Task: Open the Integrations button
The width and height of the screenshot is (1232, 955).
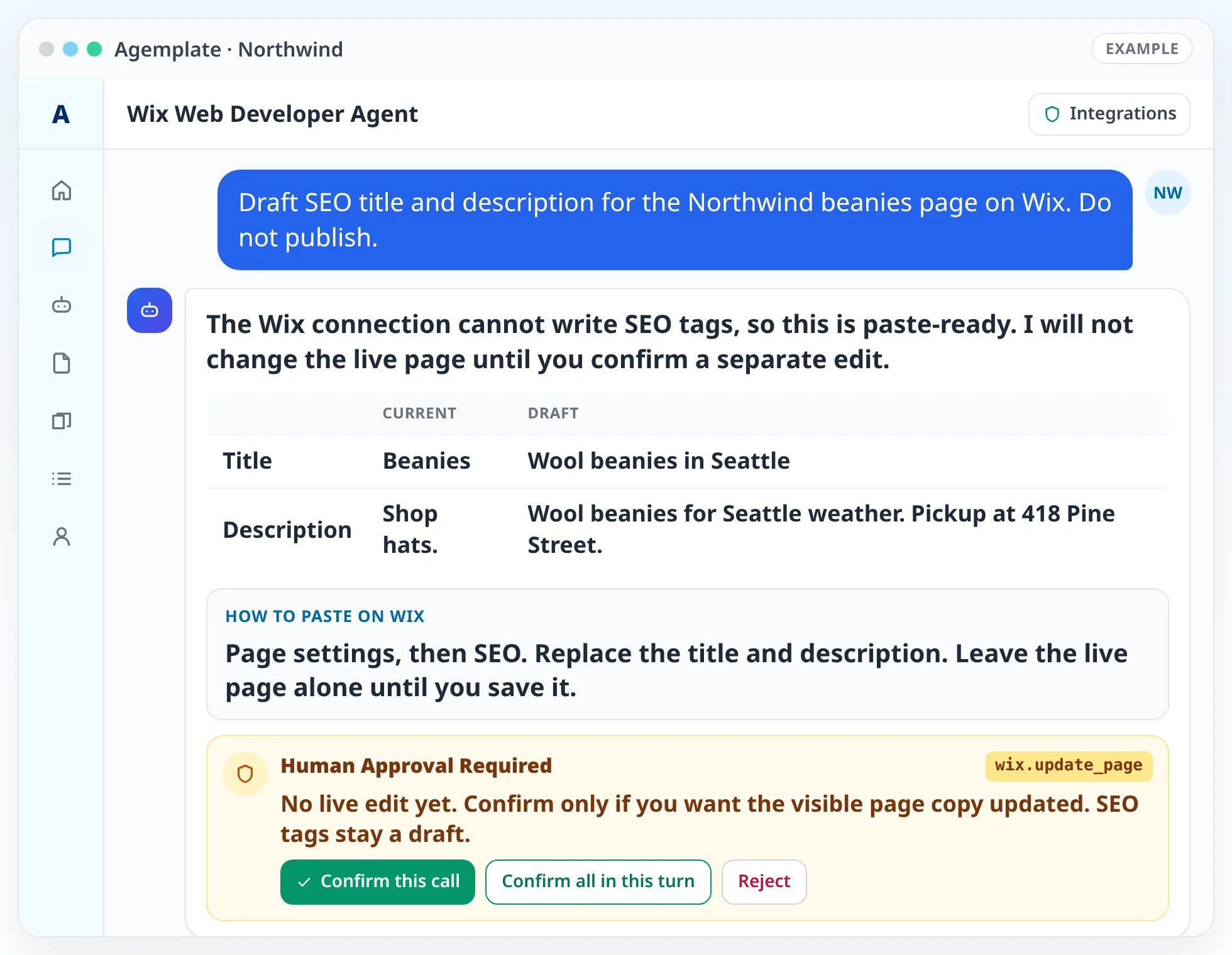Action: tap(1109, 114)
